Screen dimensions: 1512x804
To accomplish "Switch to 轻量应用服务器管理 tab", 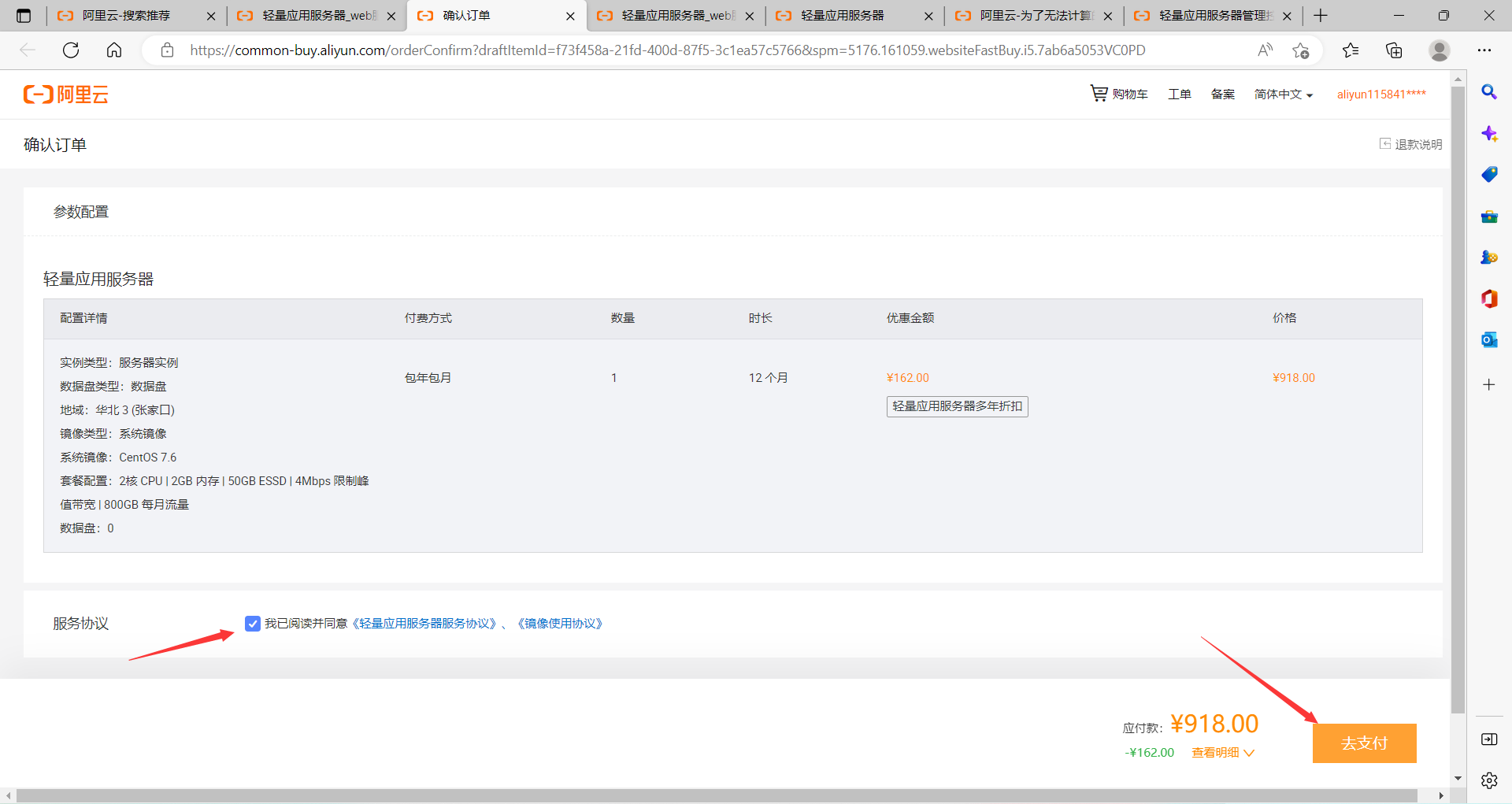I will click(1214, 16).
